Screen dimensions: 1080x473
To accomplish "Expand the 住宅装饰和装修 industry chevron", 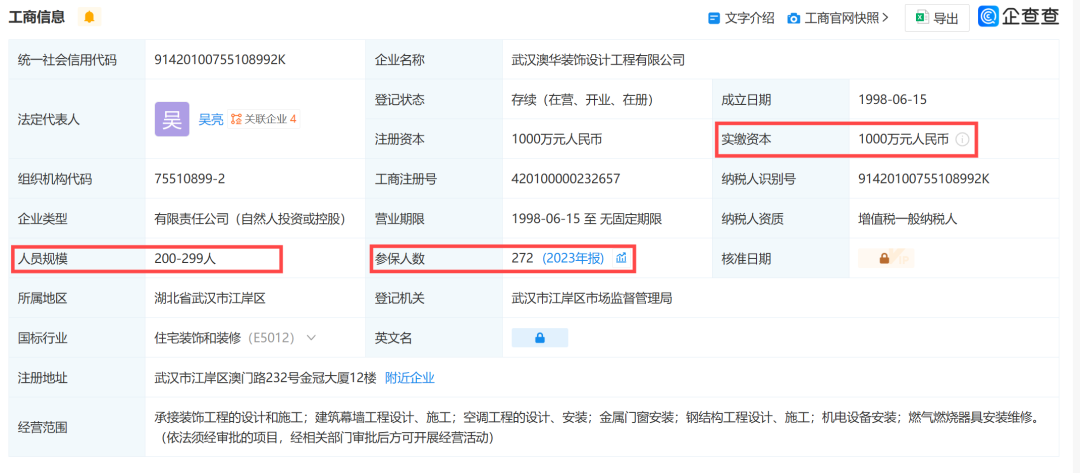I will pos(311,338).
